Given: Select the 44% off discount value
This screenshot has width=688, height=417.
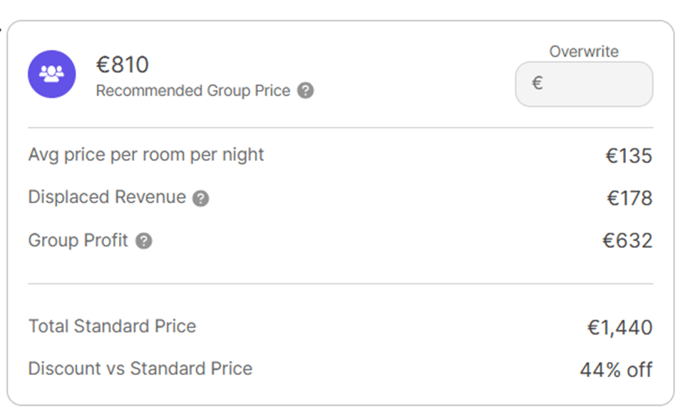Looking at the screenshot, I should (x=615, y=370).
